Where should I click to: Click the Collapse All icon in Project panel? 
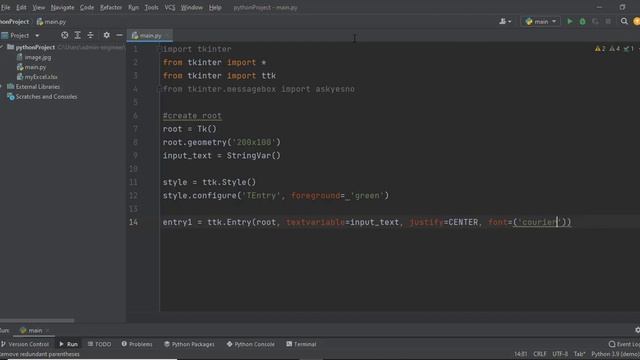pos(90,36)
